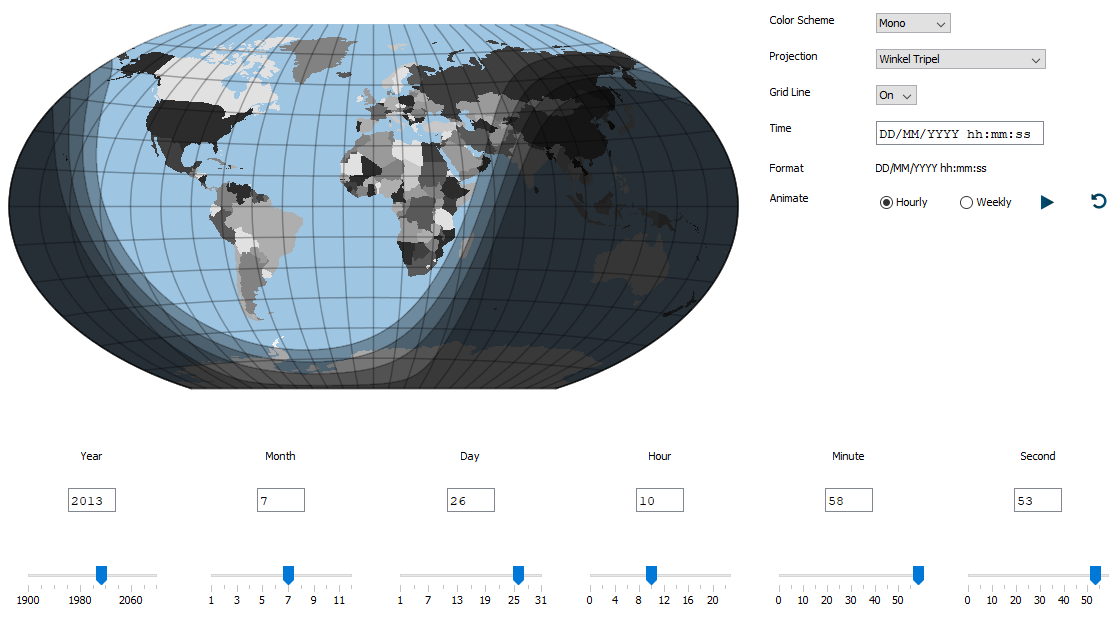Screen dimensions: 1119x617
Task: Click the Second value box showing 53
Action: (1038, 500)
